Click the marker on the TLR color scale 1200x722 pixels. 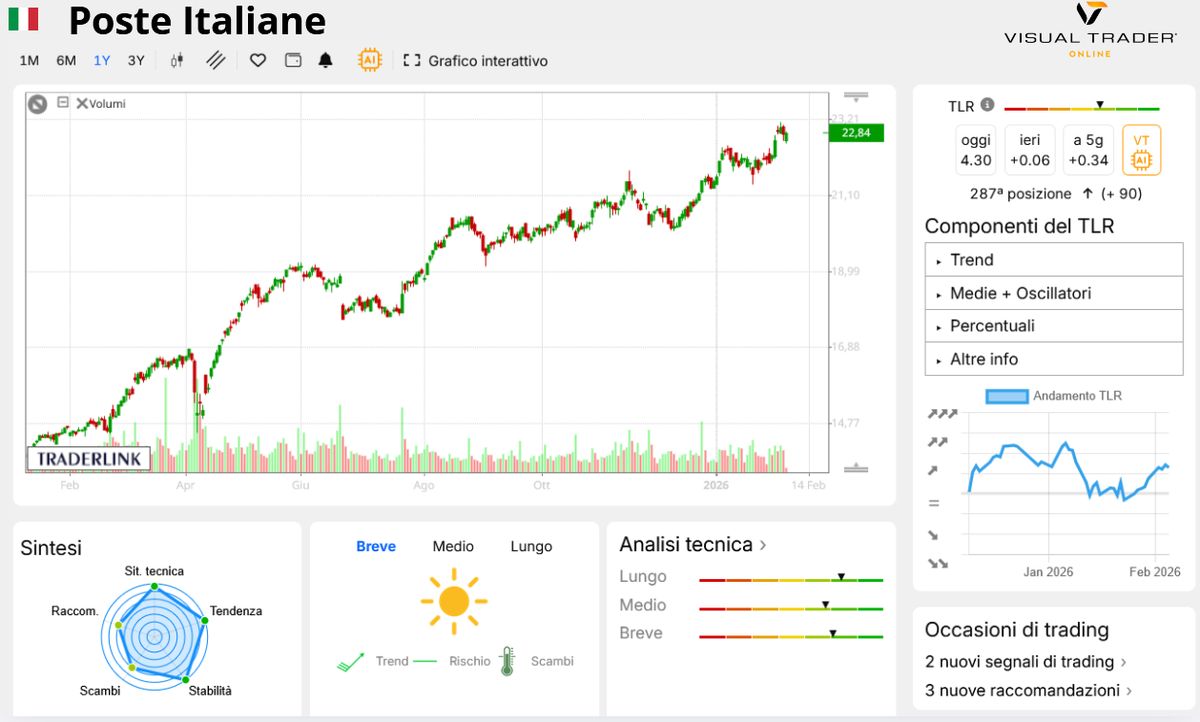1100,105
